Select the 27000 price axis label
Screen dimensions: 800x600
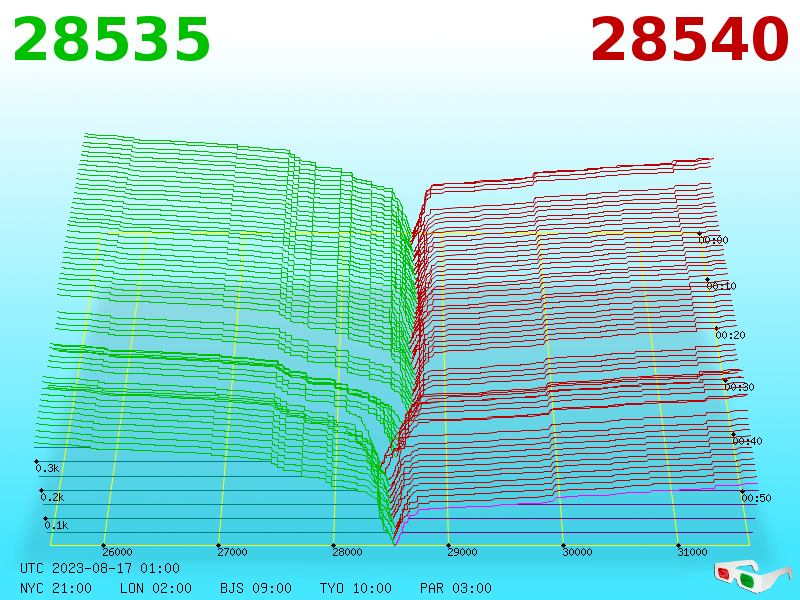click(232, 552)
